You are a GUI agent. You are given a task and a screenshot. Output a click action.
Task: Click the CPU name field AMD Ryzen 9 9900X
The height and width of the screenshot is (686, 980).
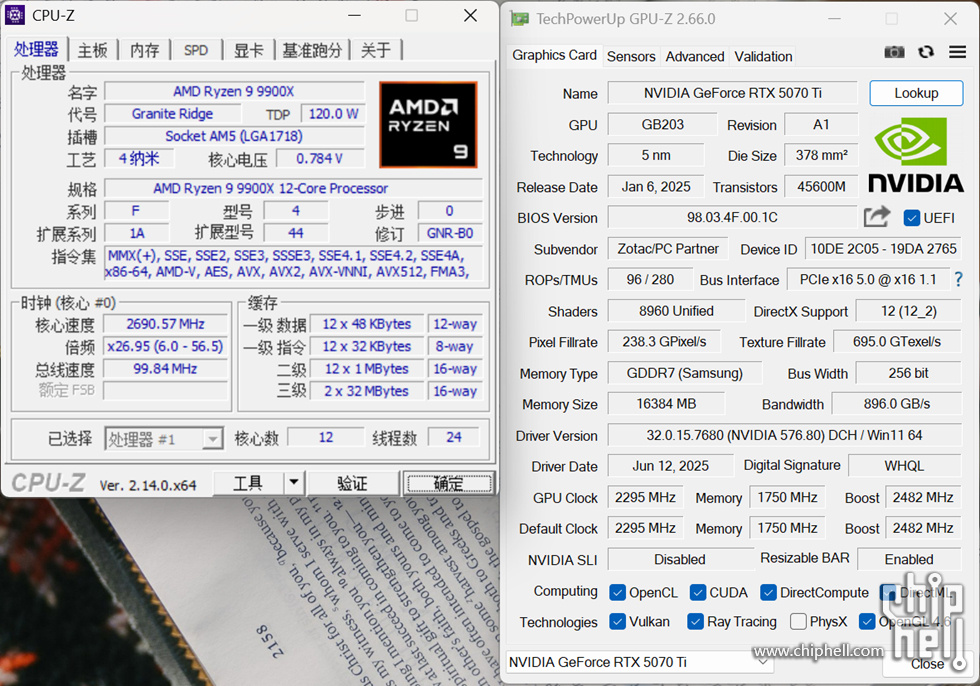pyautogui.click(x=234, y=91)
